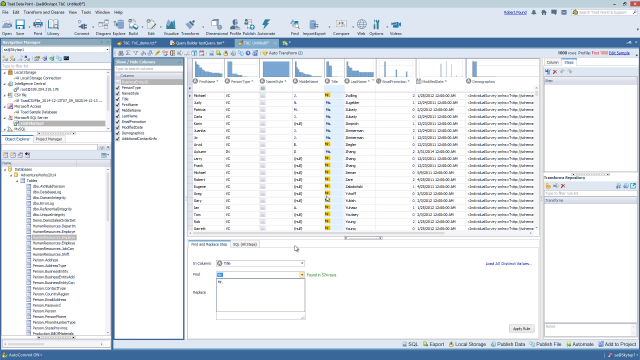
Task: Open the Find value dropdown arrow
Action: [x=302, y=275]
